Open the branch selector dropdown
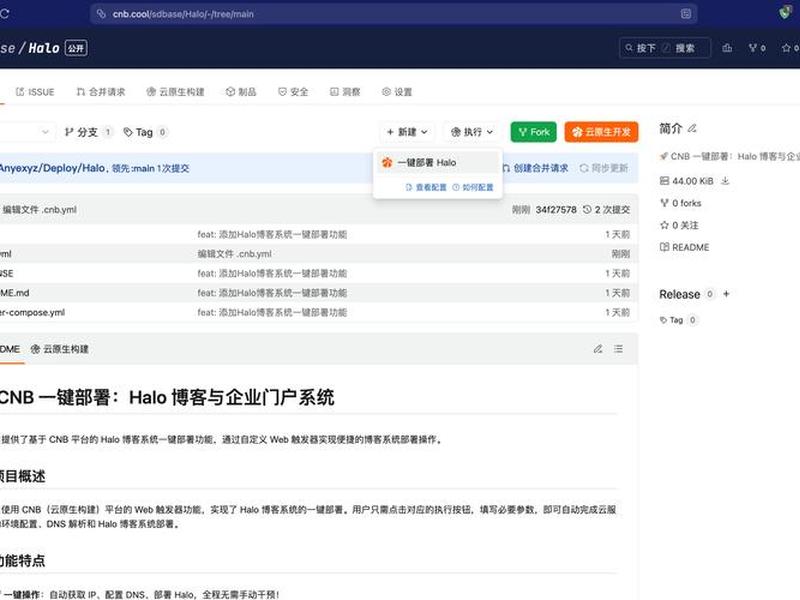The image size is (800, 600). 26,132
